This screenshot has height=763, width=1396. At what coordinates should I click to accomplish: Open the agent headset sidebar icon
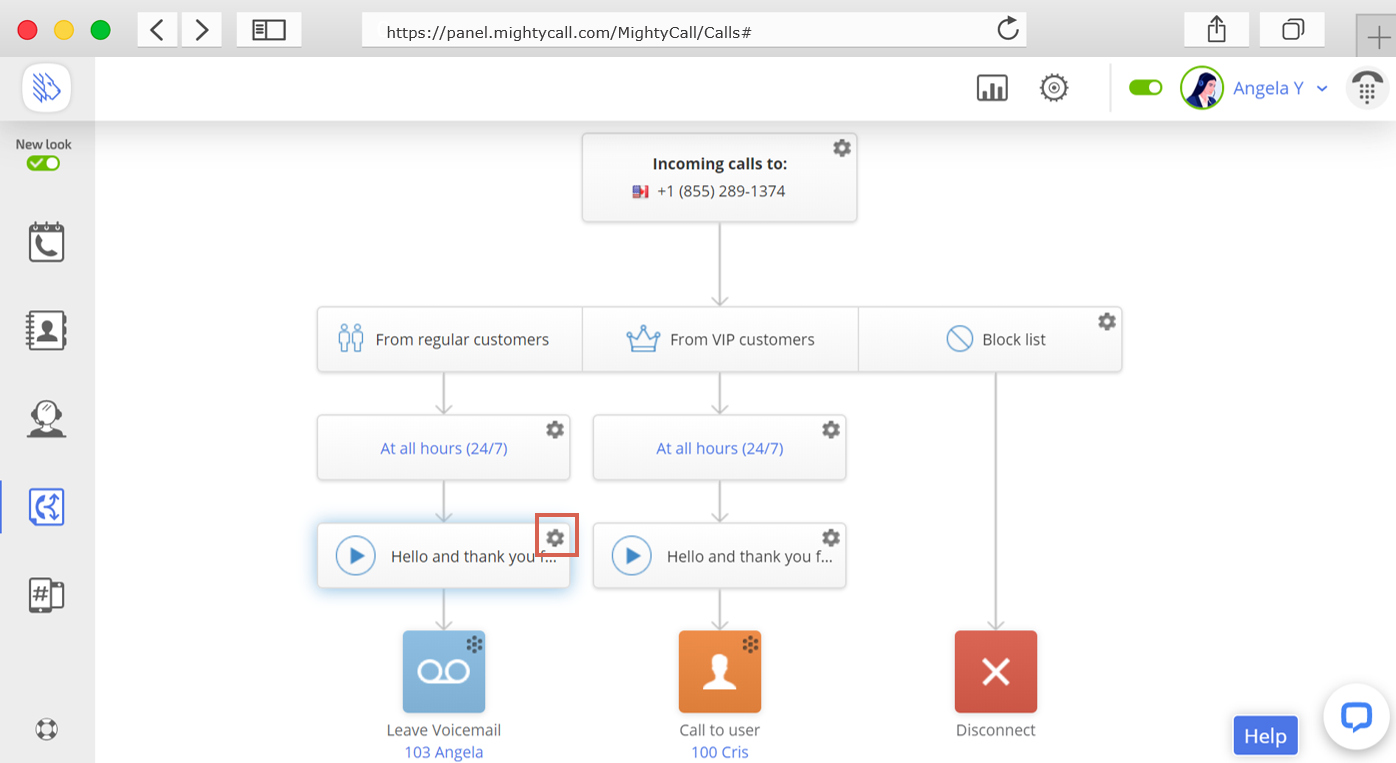[46, 419]
